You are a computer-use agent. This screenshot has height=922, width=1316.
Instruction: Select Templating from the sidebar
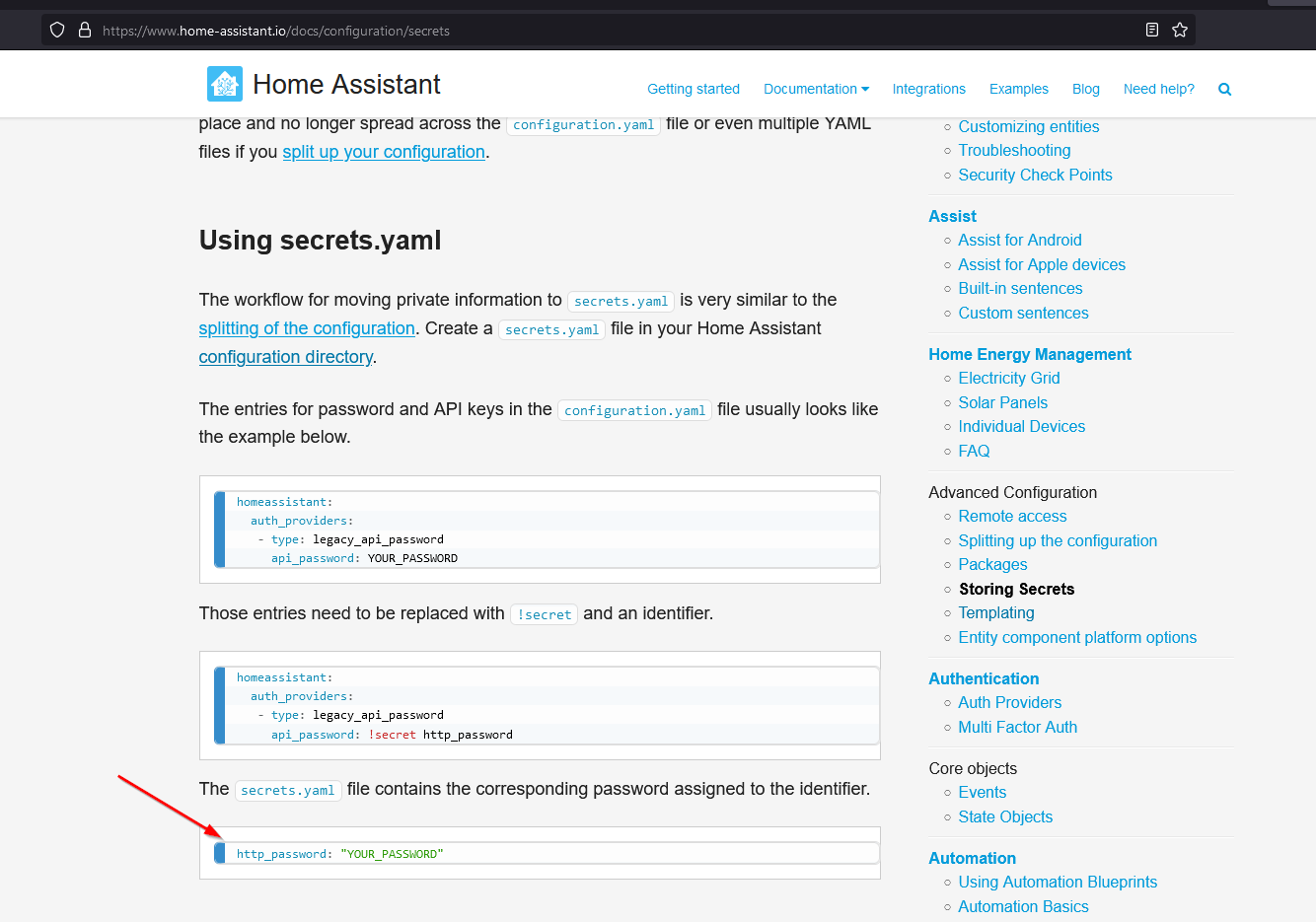[x=996, y=612]
